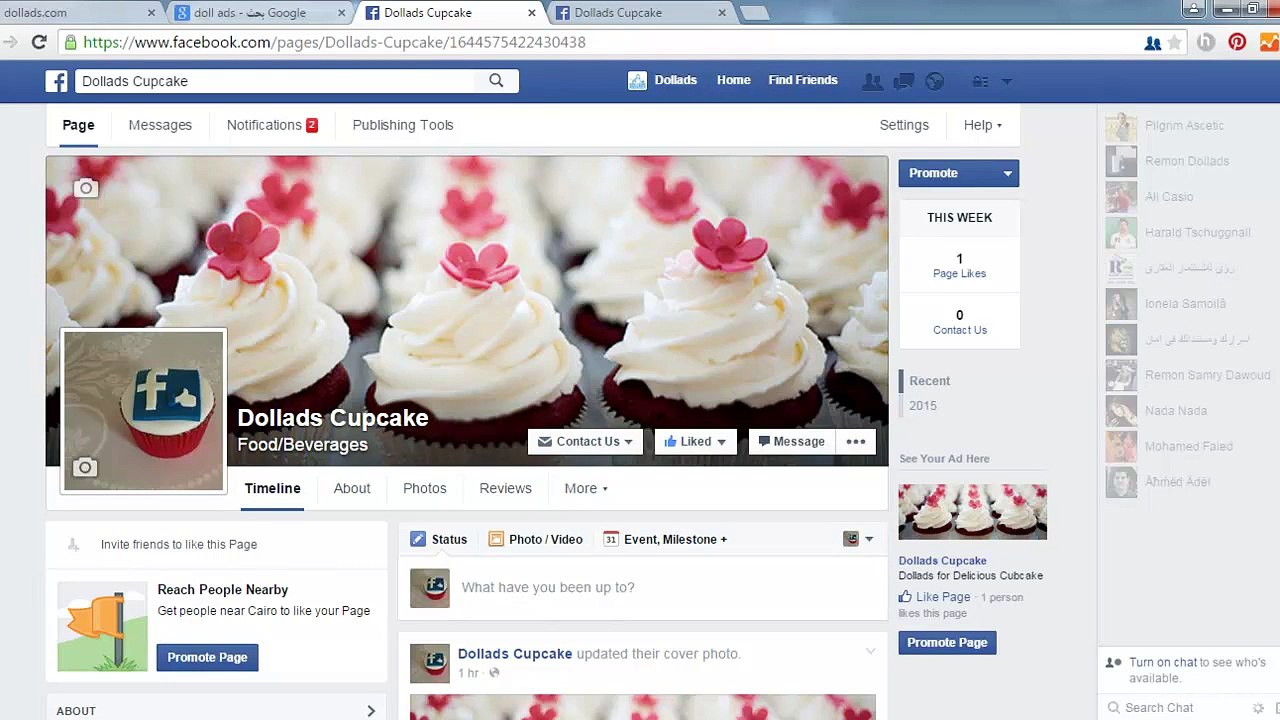Click the Like Page thumbs-up link
Viewport: 1280px width, 720px height.
click(x=935, y=597)
